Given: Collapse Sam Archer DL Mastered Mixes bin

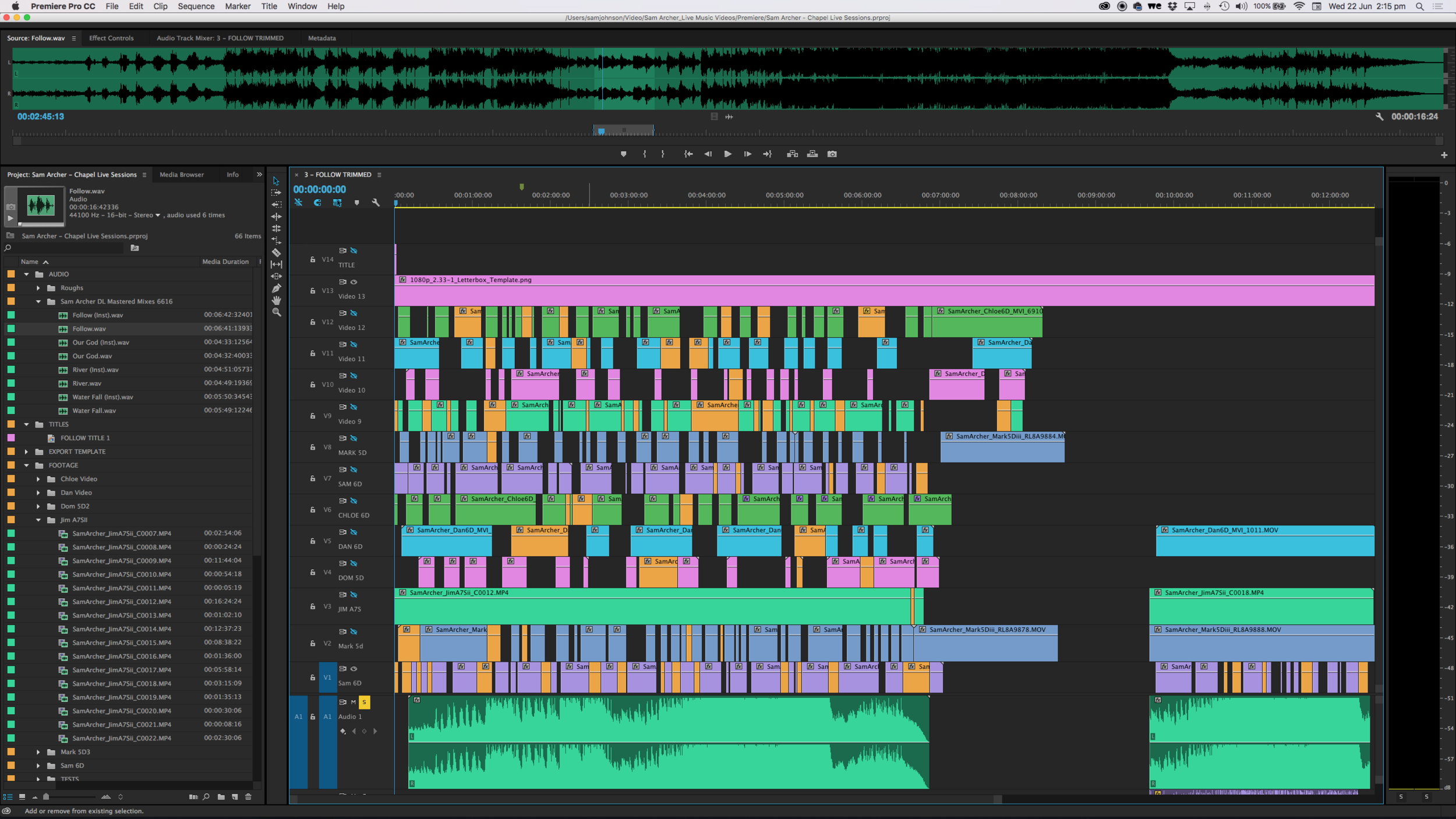Looking at the screenshot, I should [38, 302].
